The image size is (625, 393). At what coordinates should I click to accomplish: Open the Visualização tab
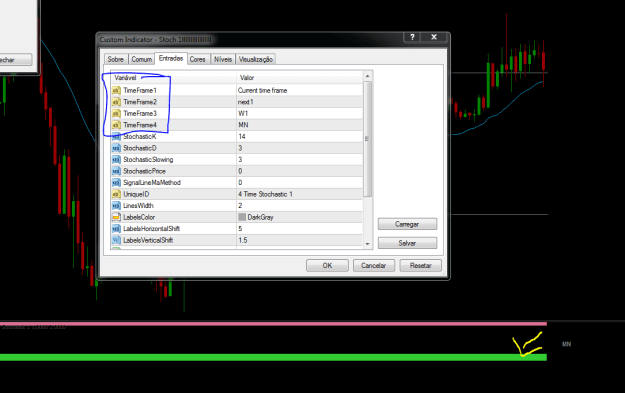click(x=256, y=59)
